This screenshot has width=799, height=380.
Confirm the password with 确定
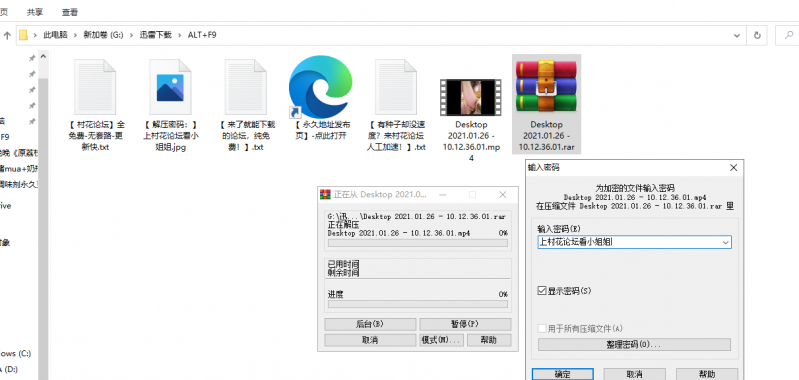[x=562, y=374]
